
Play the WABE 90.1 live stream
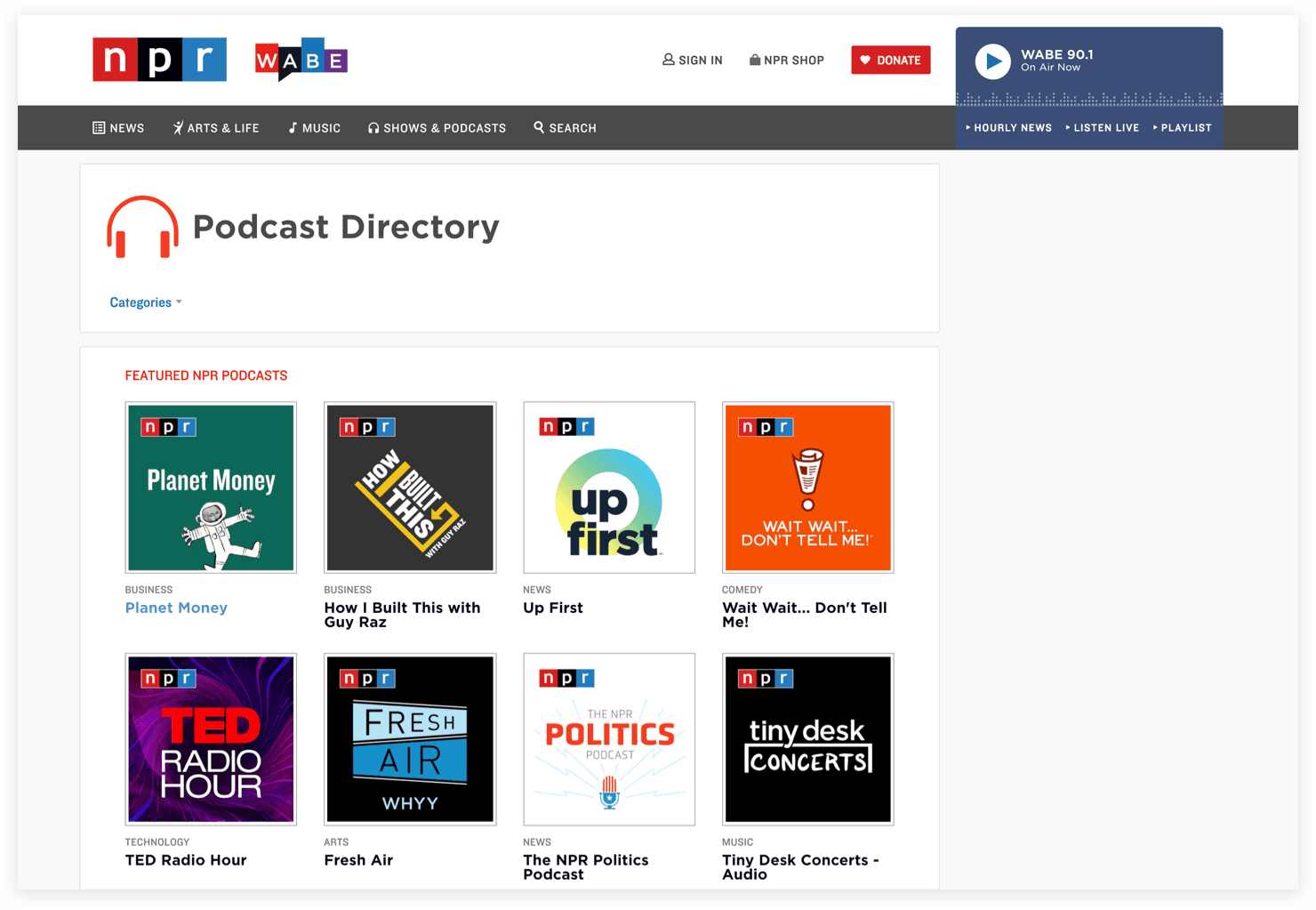point(993,61)
